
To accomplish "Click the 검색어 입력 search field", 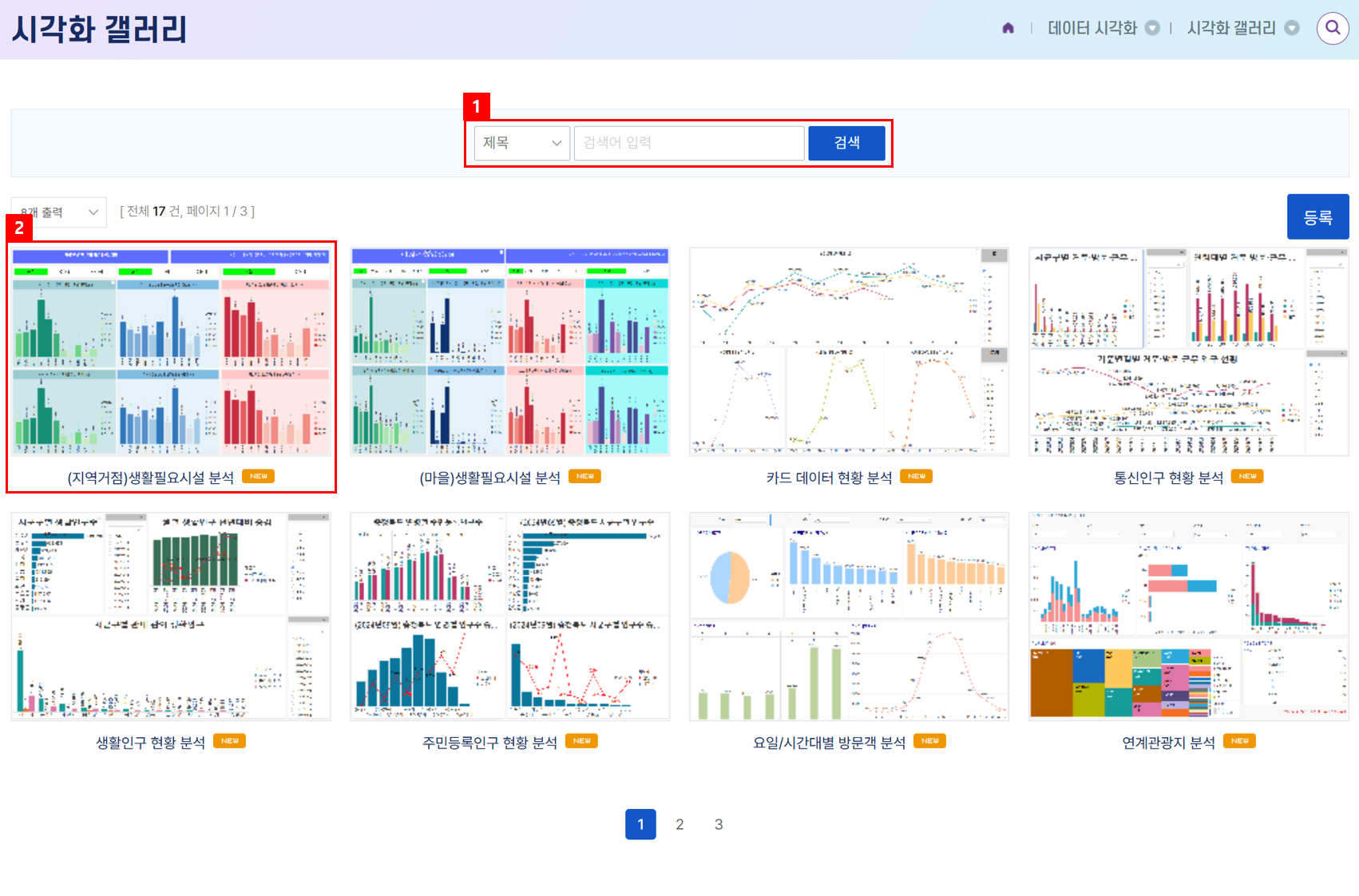I will [x=688, y=143].
